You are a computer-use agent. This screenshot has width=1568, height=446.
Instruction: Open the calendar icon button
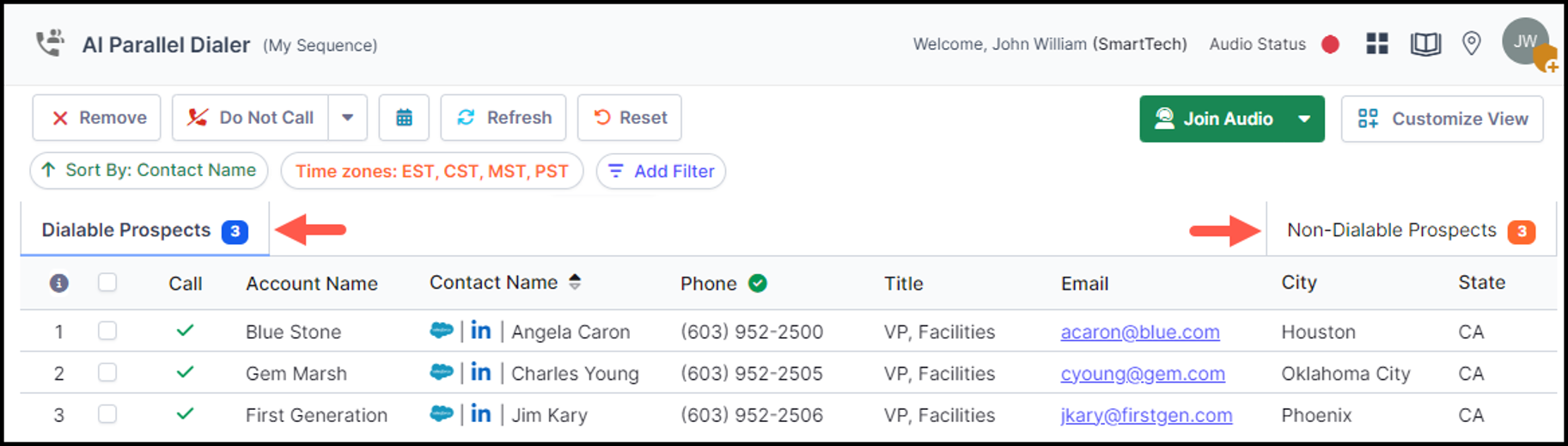tap(404, 118)
